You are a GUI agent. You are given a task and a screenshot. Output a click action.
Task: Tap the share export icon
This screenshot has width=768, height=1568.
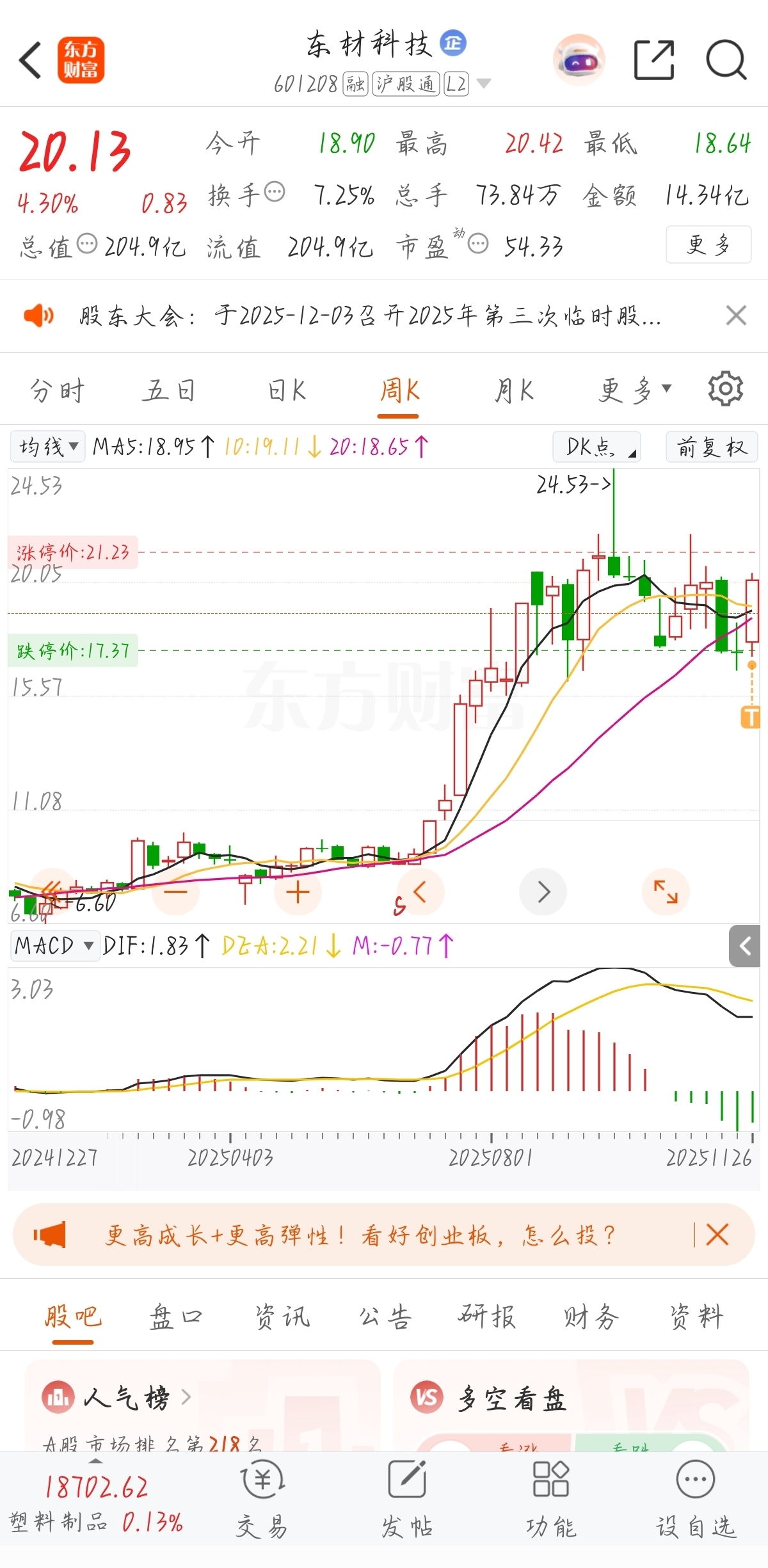pos(654,60)
